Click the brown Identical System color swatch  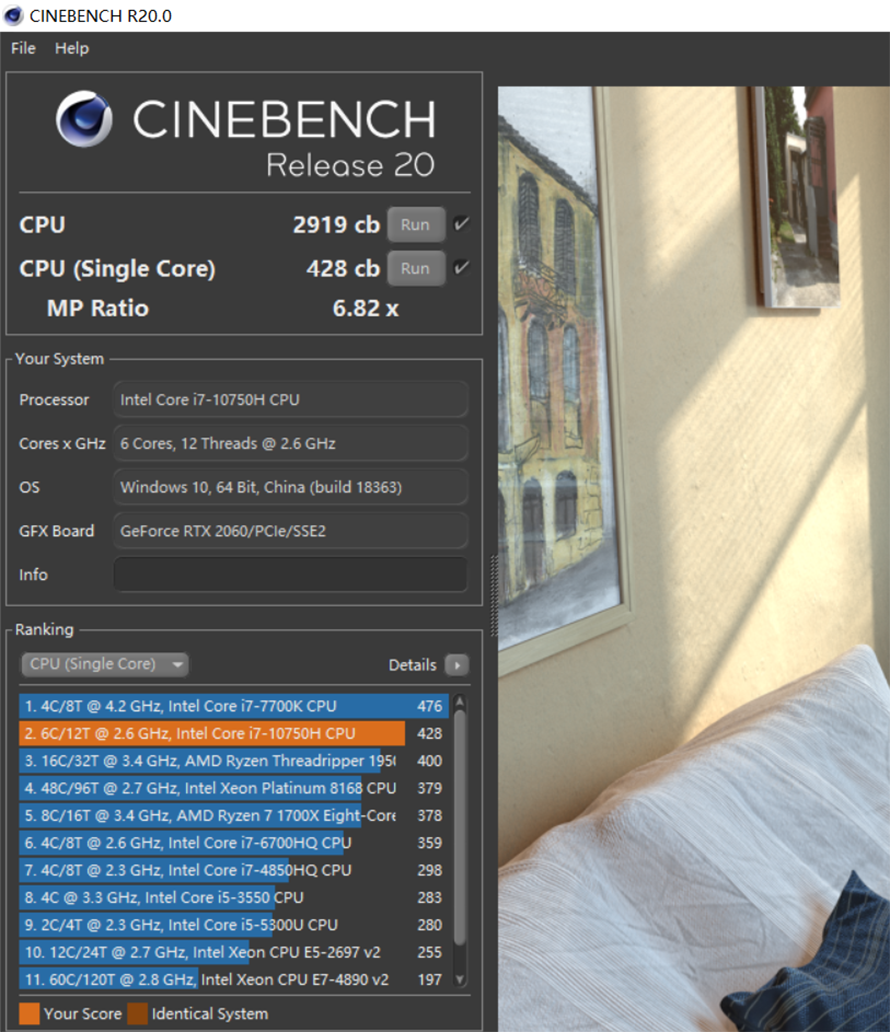tap(137, 1013)
